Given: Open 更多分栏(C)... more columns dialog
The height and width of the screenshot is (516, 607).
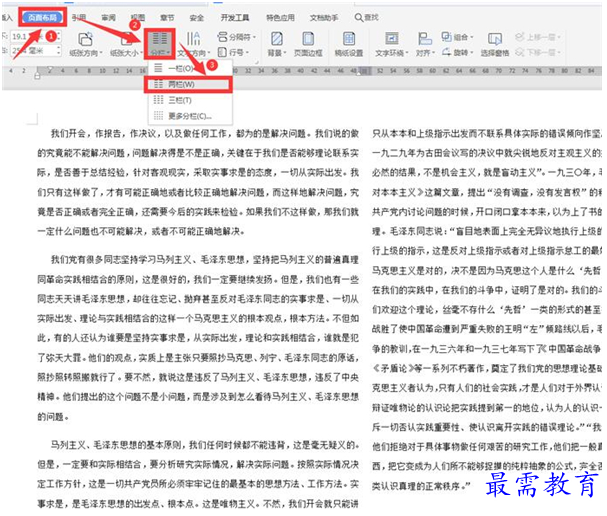Looking at the screenshot, I should (189, 116).
